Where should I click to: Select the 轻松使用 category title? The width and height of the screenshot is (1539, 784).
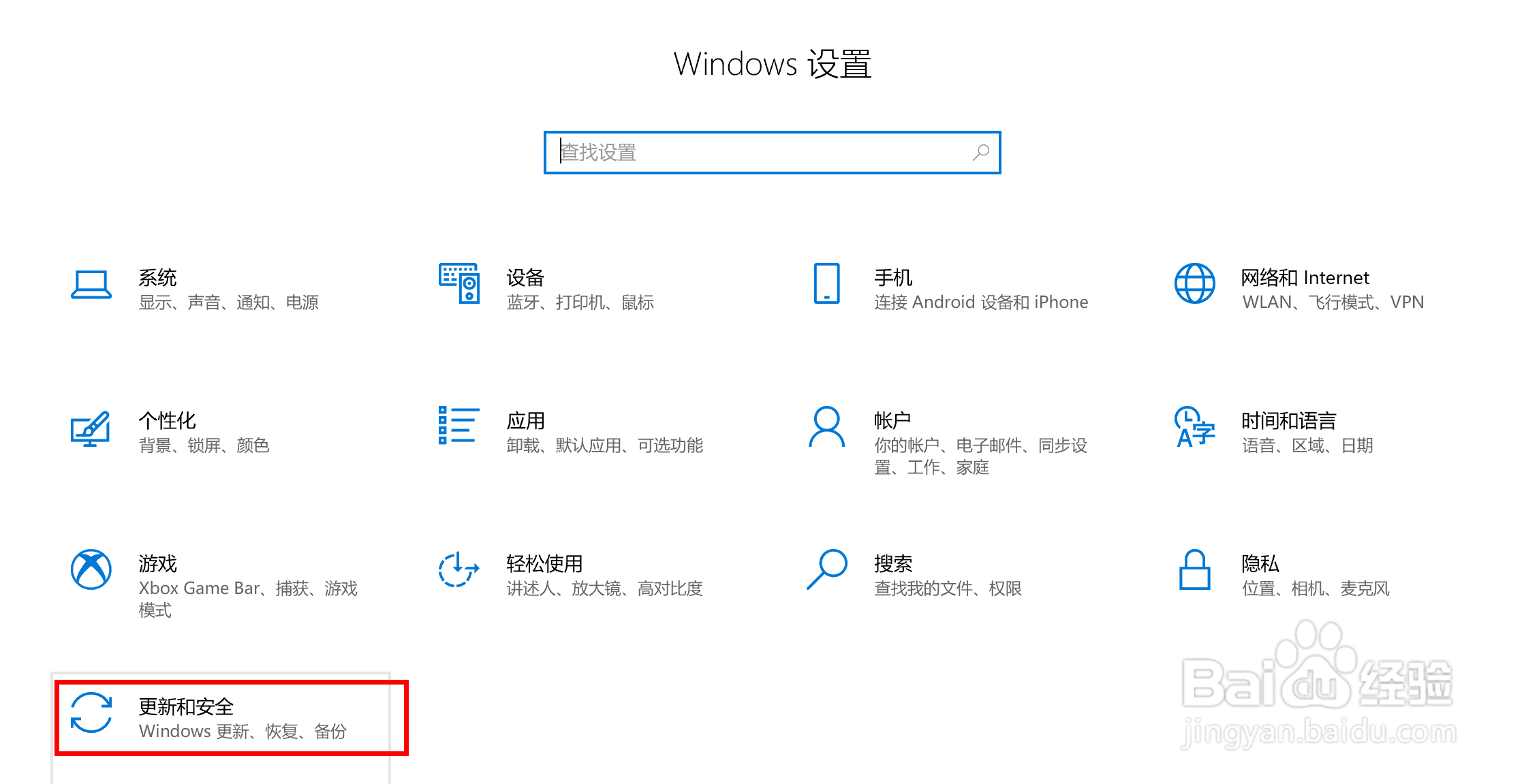point(544,564)
